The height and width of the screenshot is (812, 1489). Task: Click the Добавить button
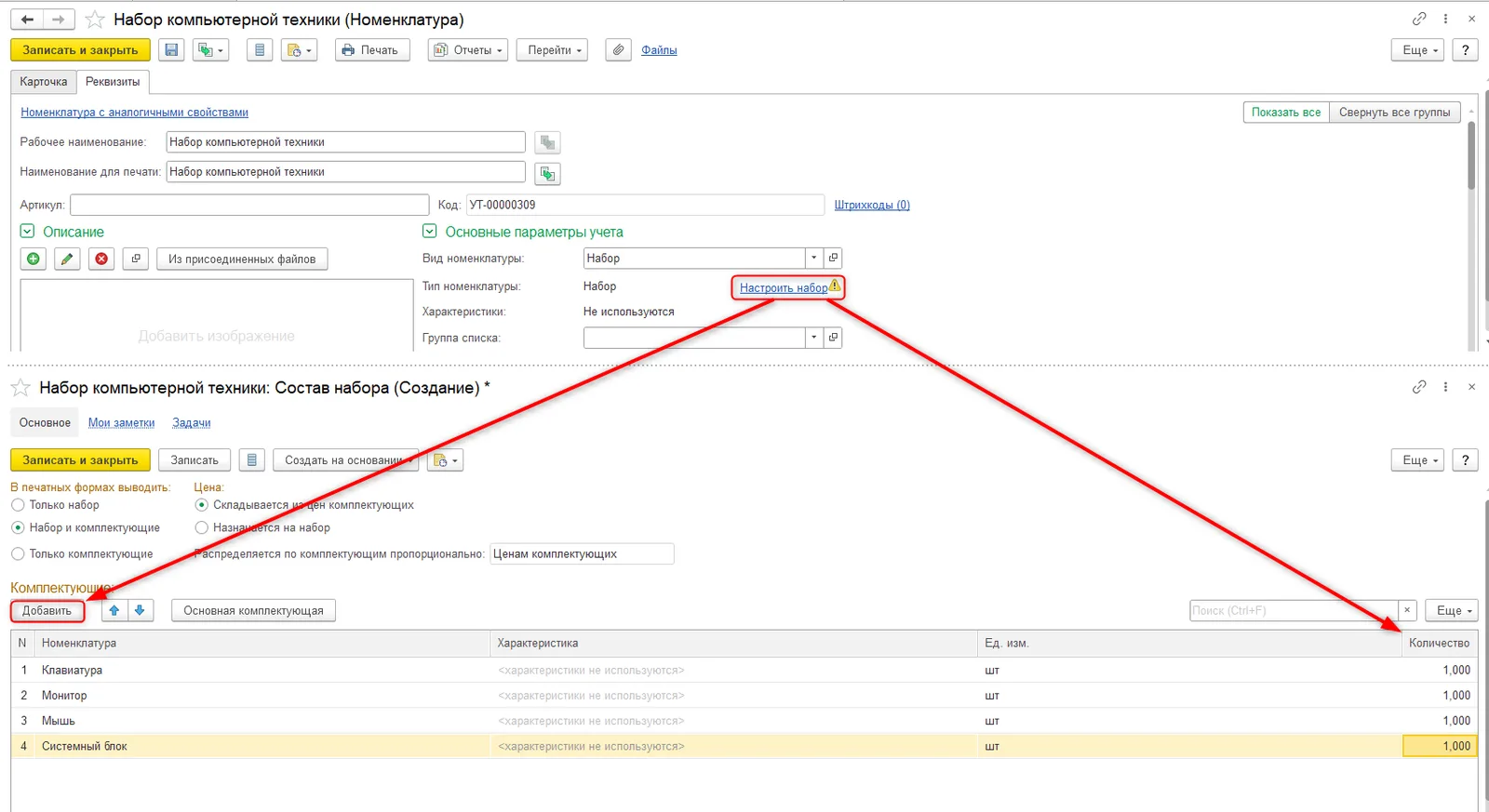[x=47, y=611]
